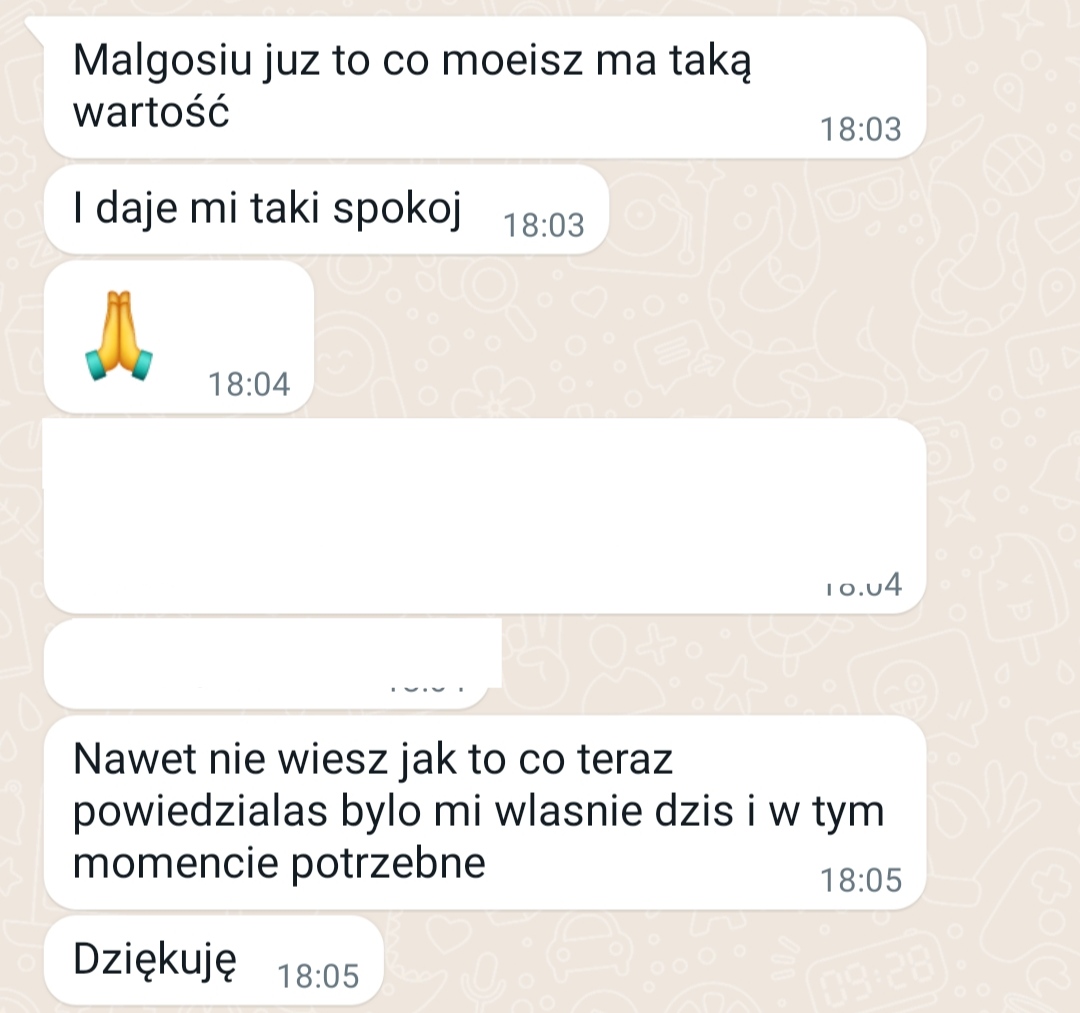Tap the word "spokoj" in the second message

pyautogui.click(x=397, y=209)
